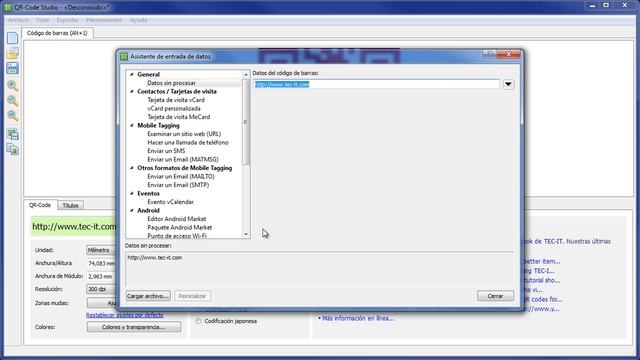Open the Exportar menu
Screen dimensions: 640x360
click(x=68, y=20)
